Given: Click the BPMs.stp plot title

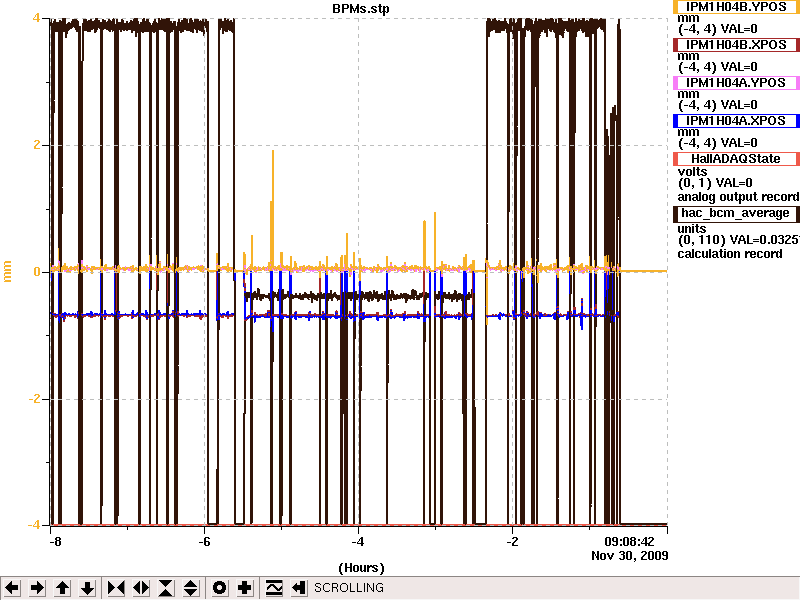Looking at the screenshot, I should (x=361, y=9).
